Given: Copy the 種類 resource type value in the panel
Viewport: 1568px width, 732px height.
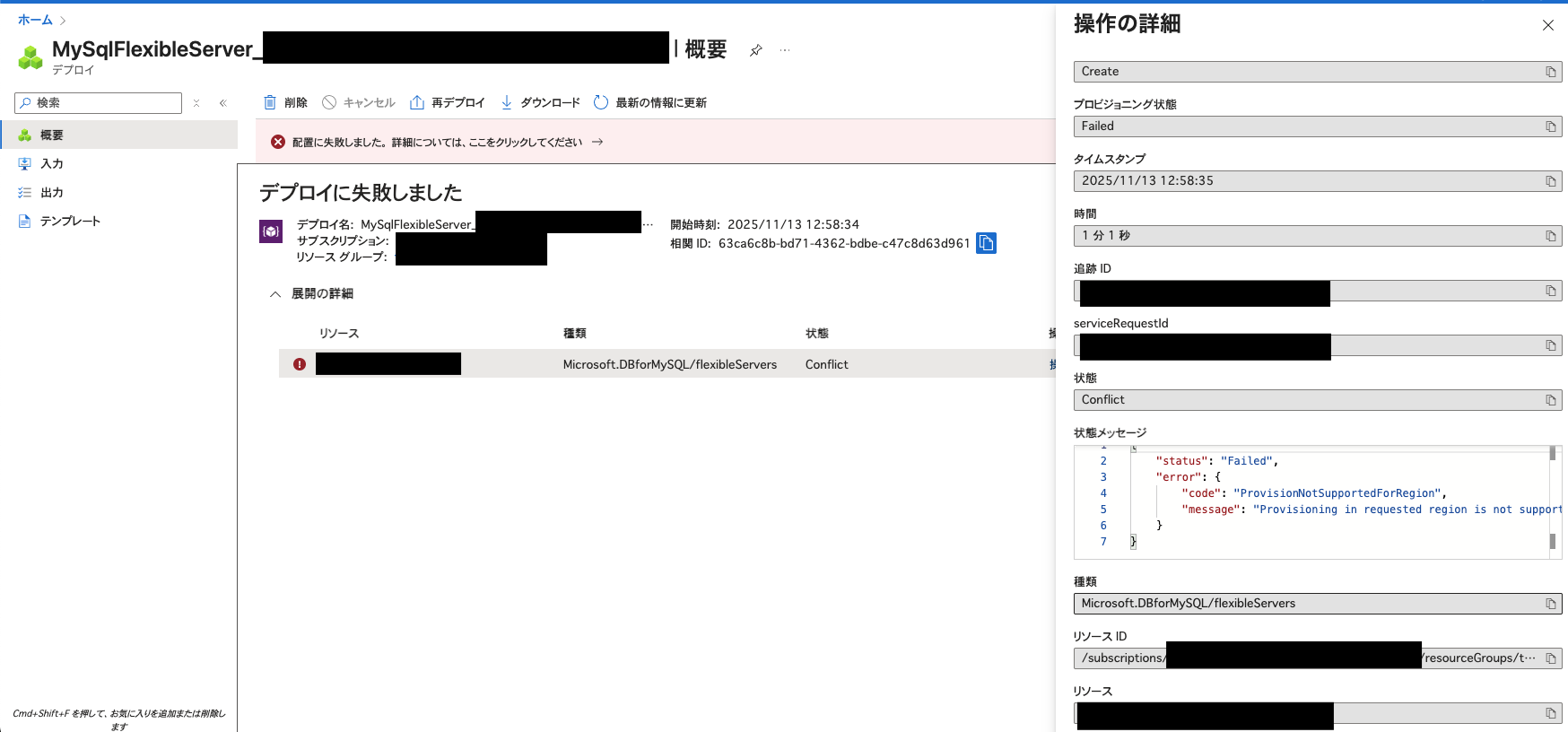Looking at the screenshot, I should click(x=1550, y=604).
